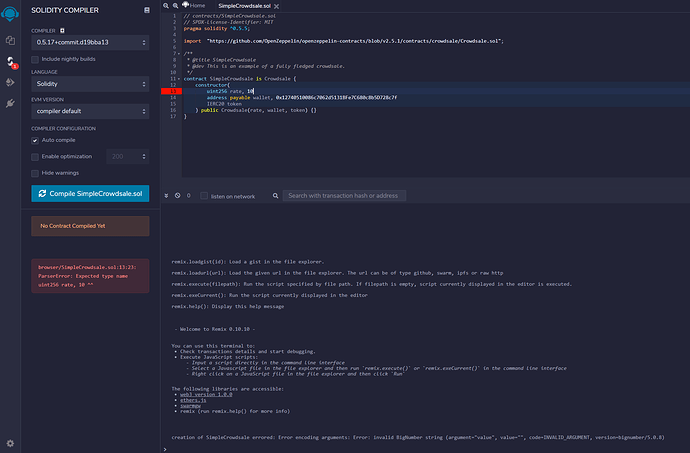The image size is (690, 453).
Task: Click the remix.help() terminal line
Action: point(228,306)
